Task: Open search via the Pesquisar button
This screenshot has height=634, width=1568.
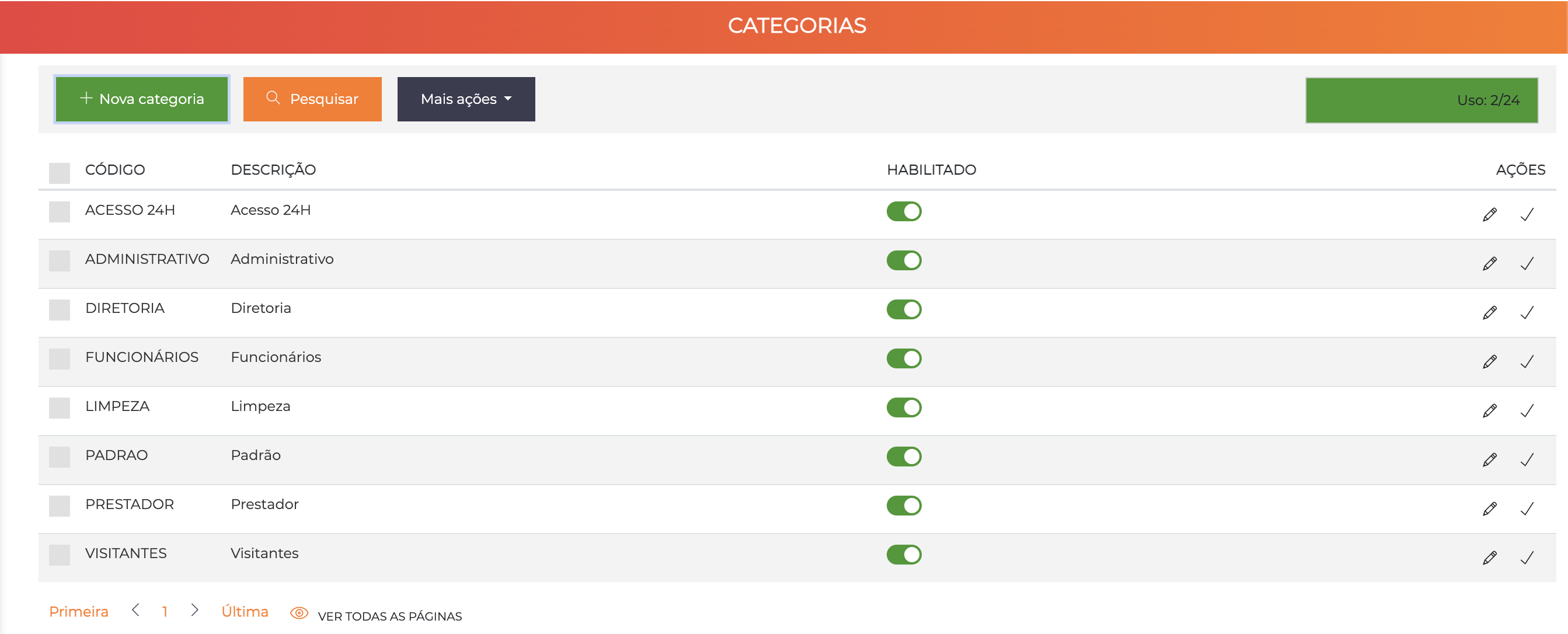Action: [312, 99]
